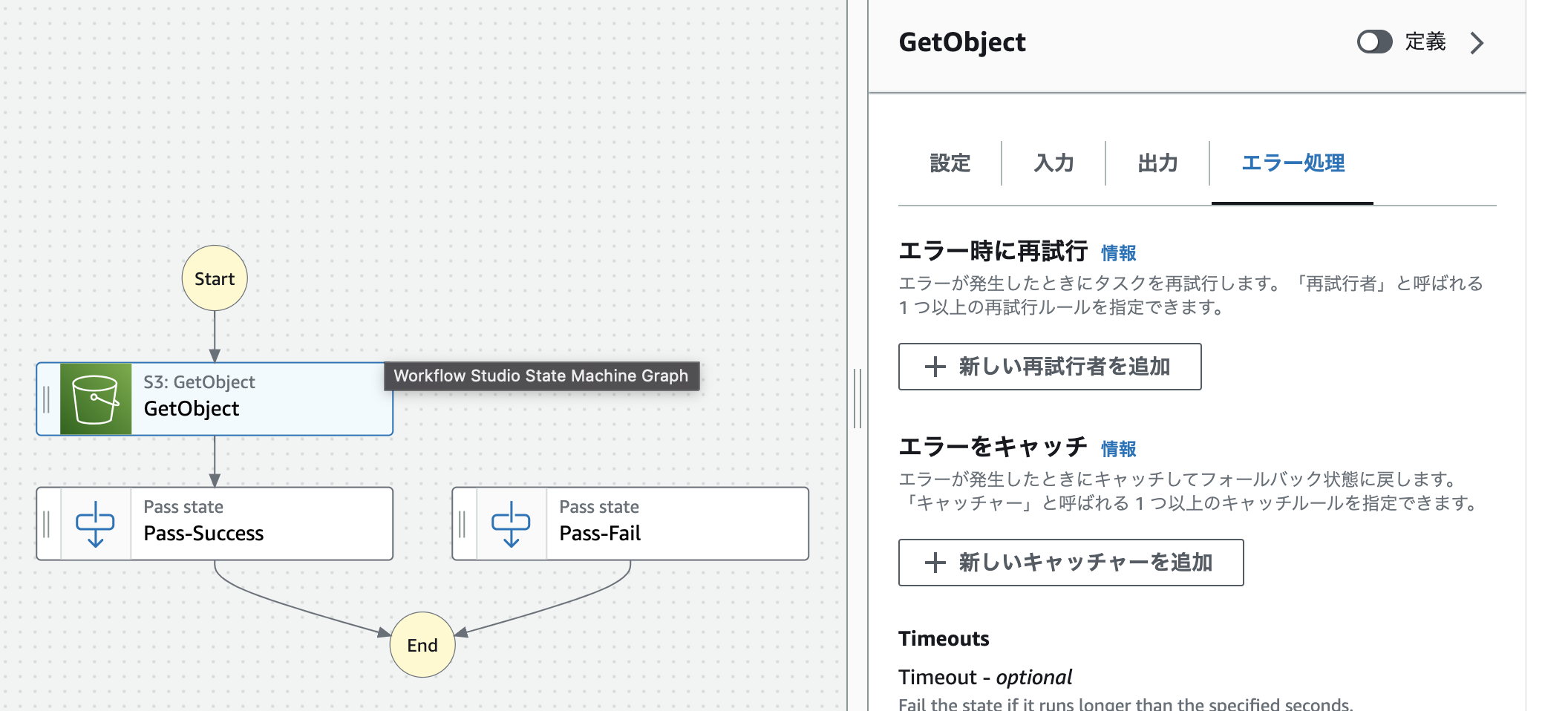
Task: Add a new catcher with 新しいキャッチャーを追加
Action: 1071,563
